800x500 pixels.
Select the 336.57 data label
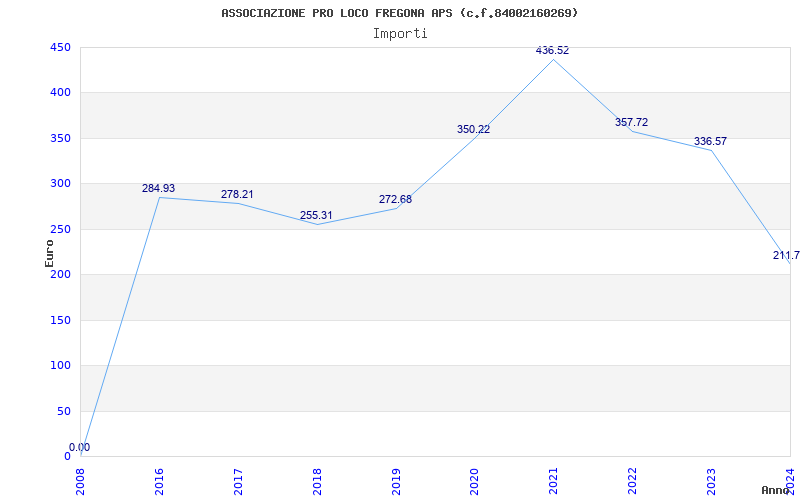click(x=710, y=141)
